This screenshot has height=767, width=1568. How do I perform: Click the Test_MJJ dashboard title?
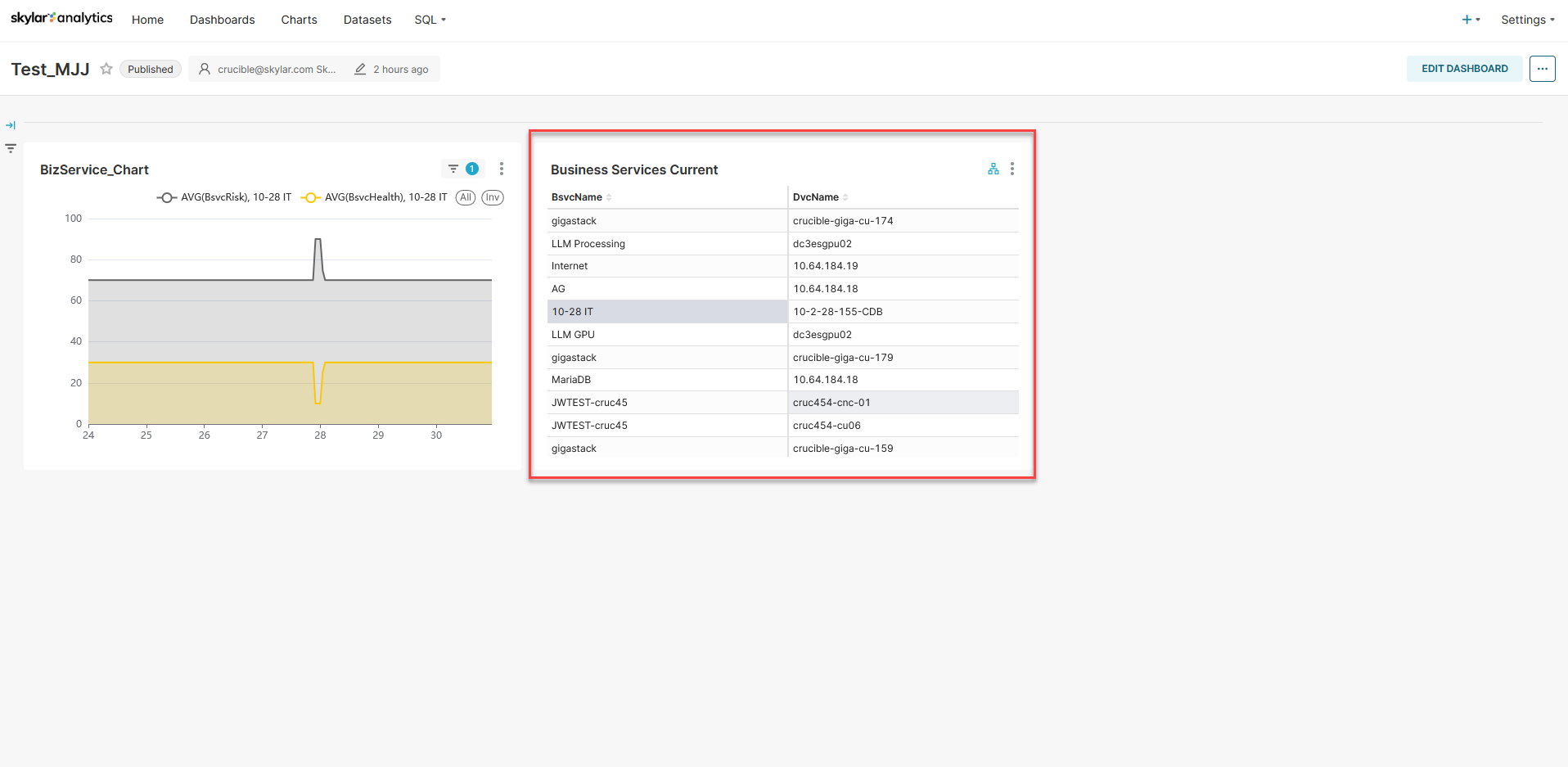pyautogui.click(x=50, y=69)
